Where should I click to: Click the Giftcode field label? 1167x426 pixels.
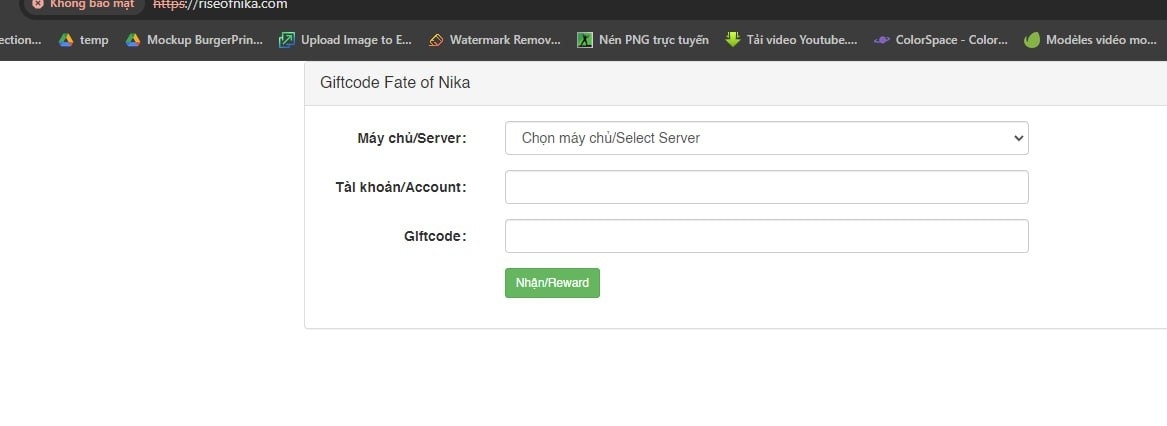[x=435, y=236]
